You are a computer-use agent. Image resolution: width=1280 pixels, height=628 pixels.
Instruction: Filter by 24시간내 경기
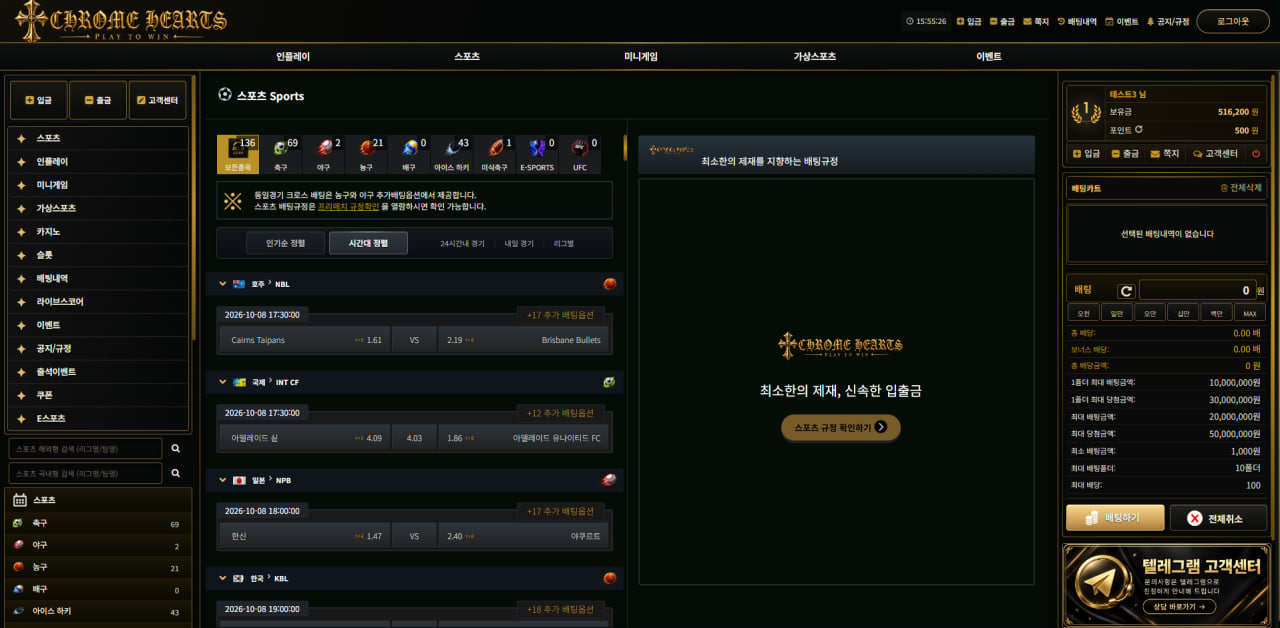[x=462, y=243]
